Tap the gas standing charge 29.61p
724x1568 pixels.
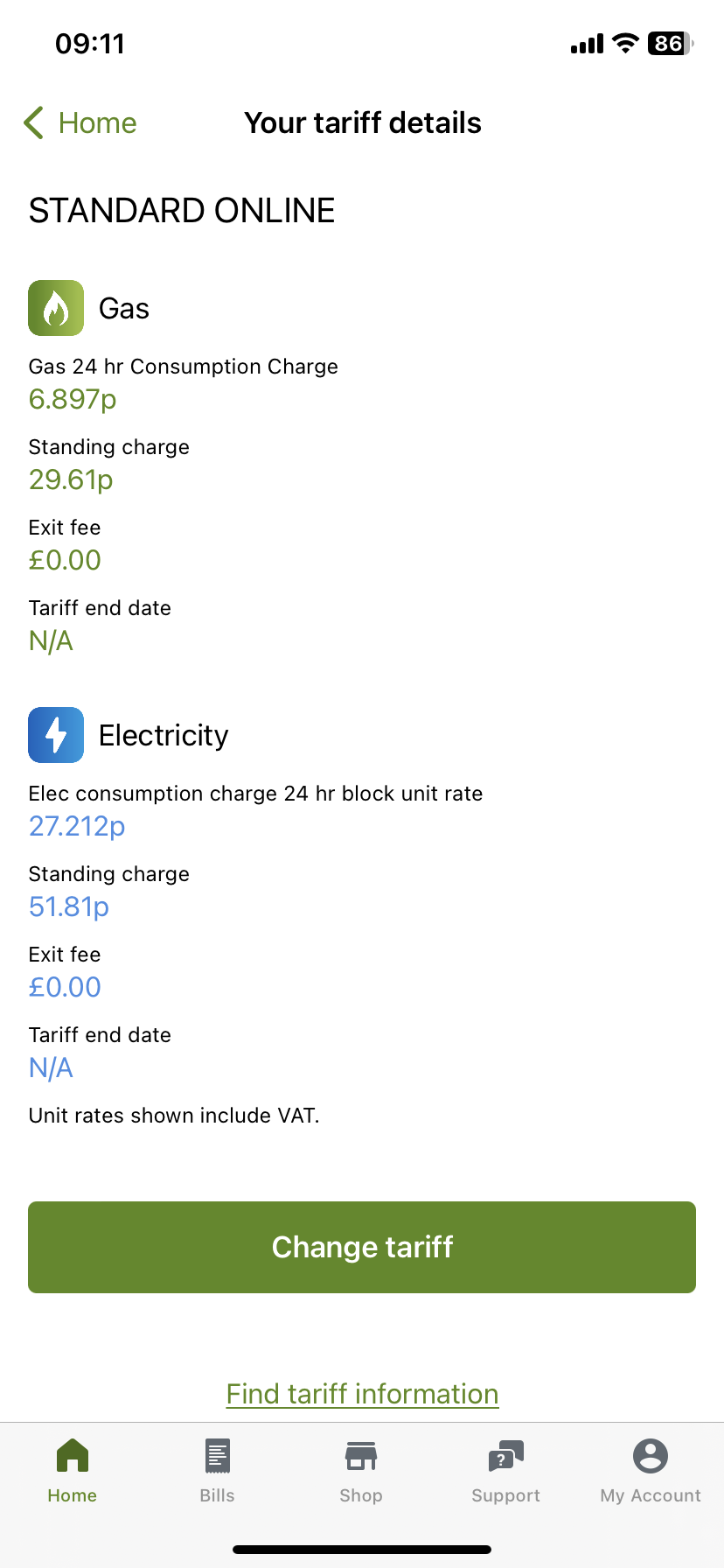71,479
